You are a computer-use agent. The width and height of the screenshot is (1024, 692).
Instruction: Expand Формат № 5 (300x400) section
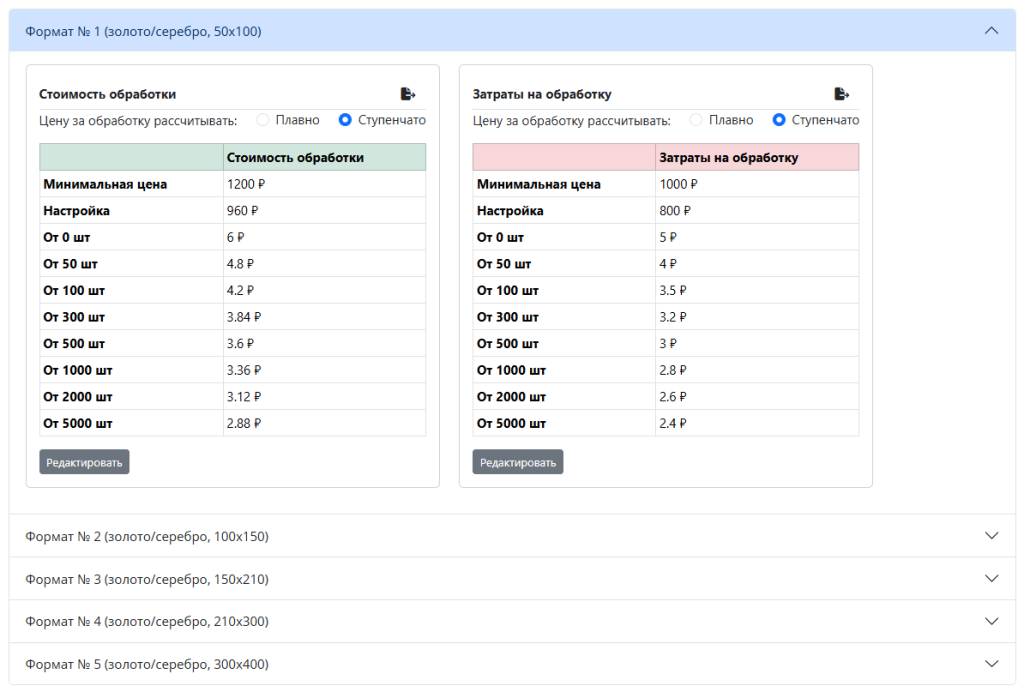512,664
